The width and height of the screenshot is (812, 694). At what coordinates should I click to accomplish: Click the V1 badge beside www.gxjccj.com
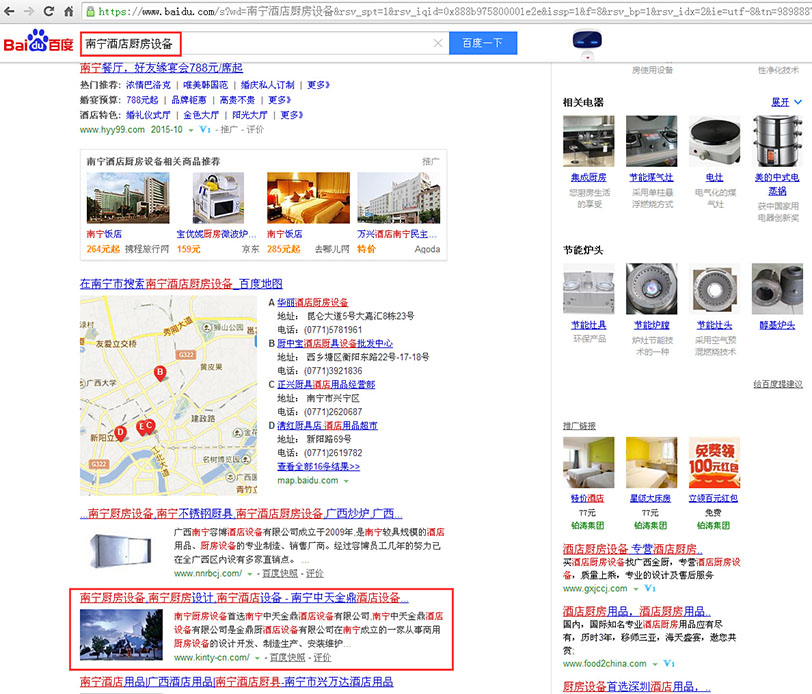point(650,588)
